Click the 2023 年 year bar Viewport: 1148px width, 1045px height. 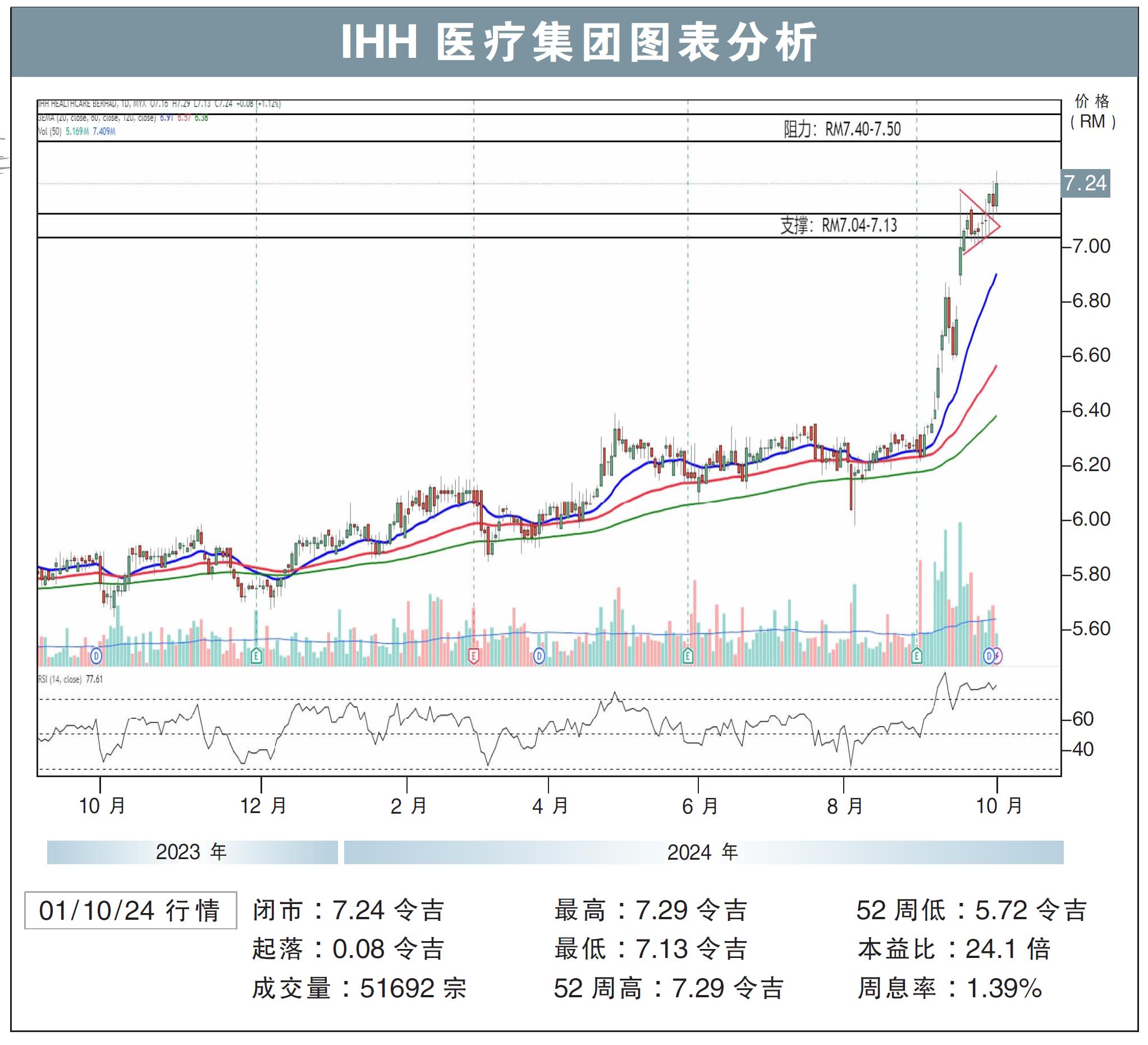(193, 852)
